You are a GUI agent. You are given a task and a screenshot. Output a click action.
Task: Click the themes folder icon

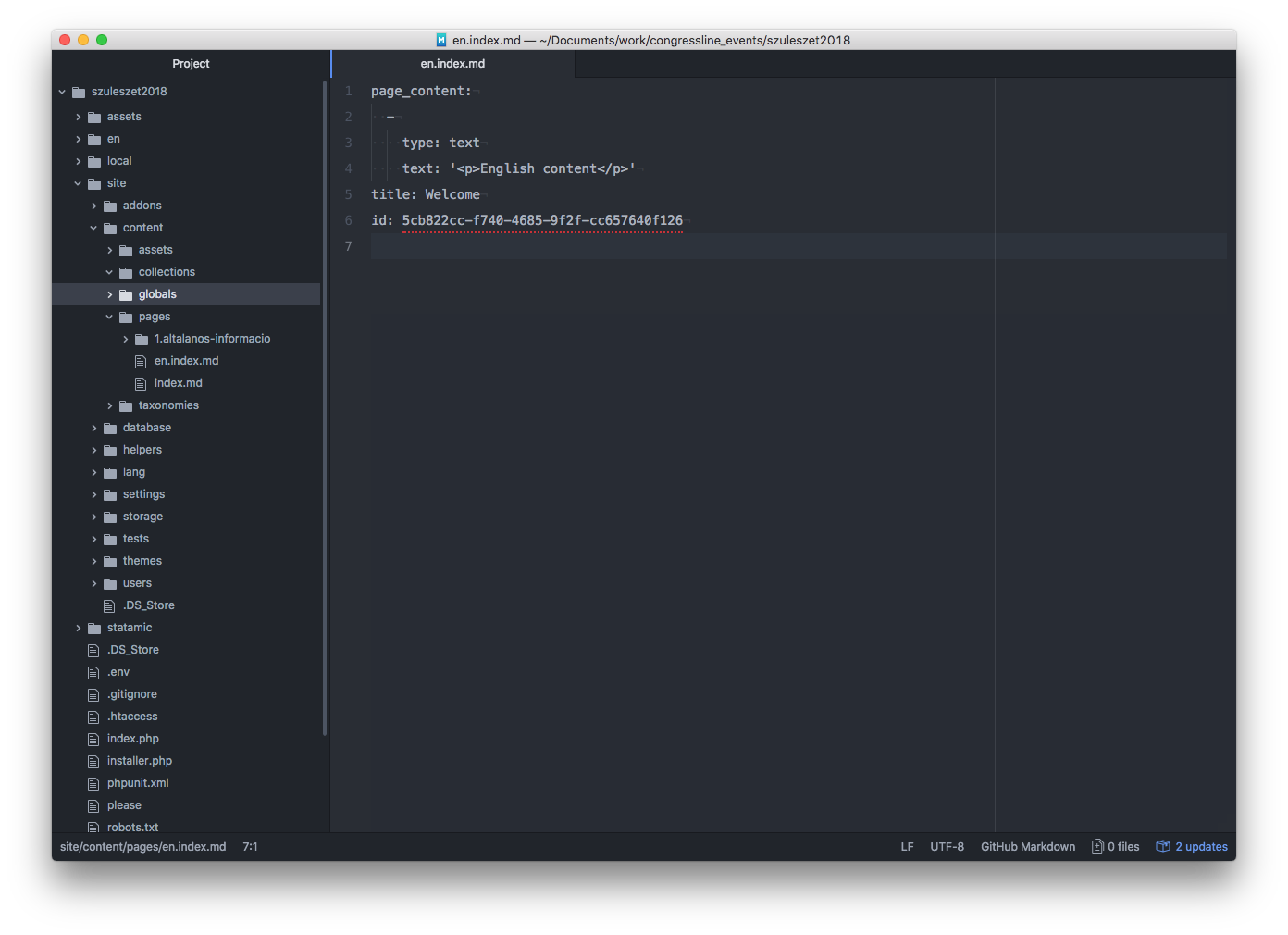pos(110,561)
